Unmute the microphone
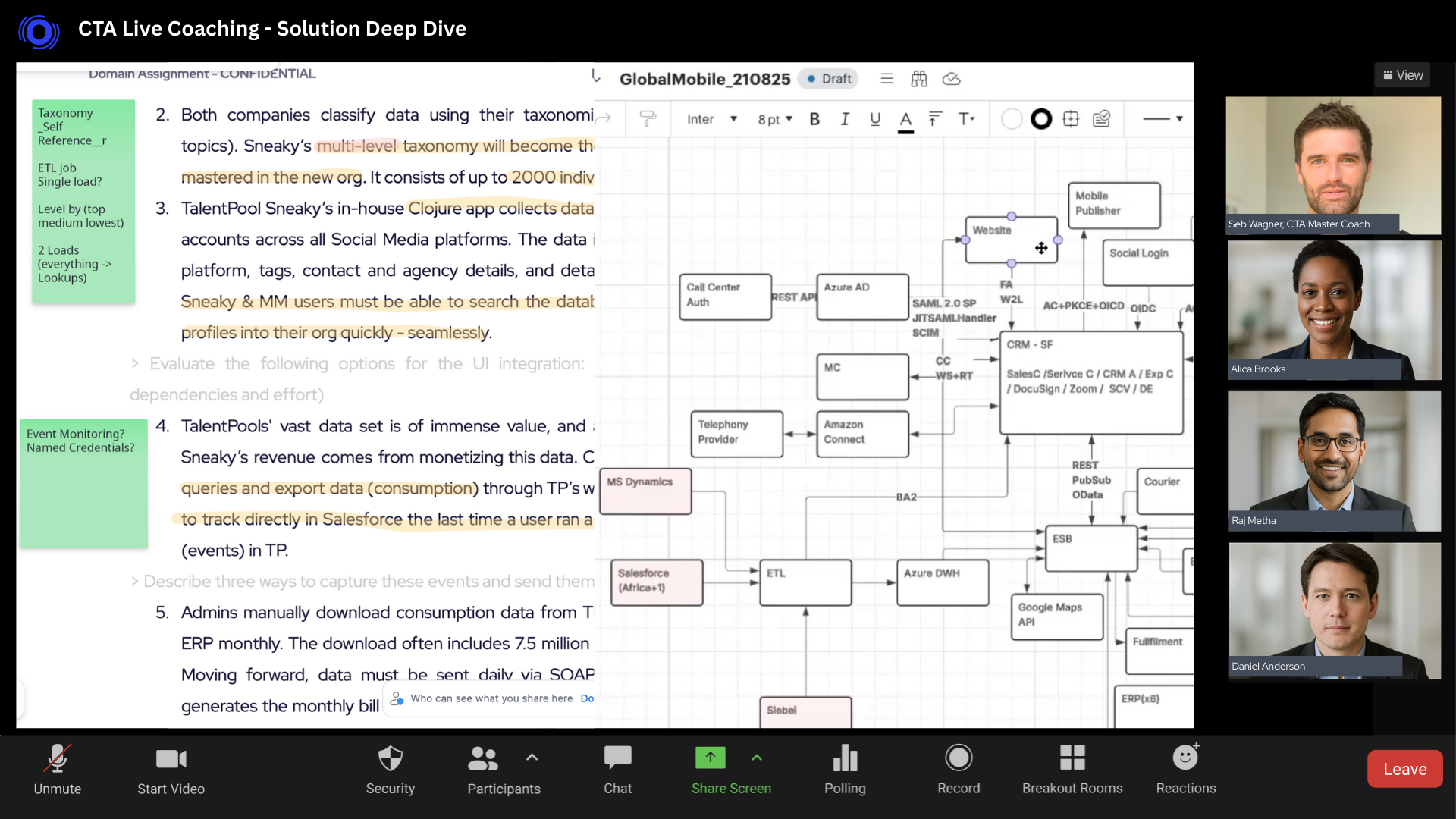The height and width of the screenshot is (819, 1456). [x=58, y=769]
